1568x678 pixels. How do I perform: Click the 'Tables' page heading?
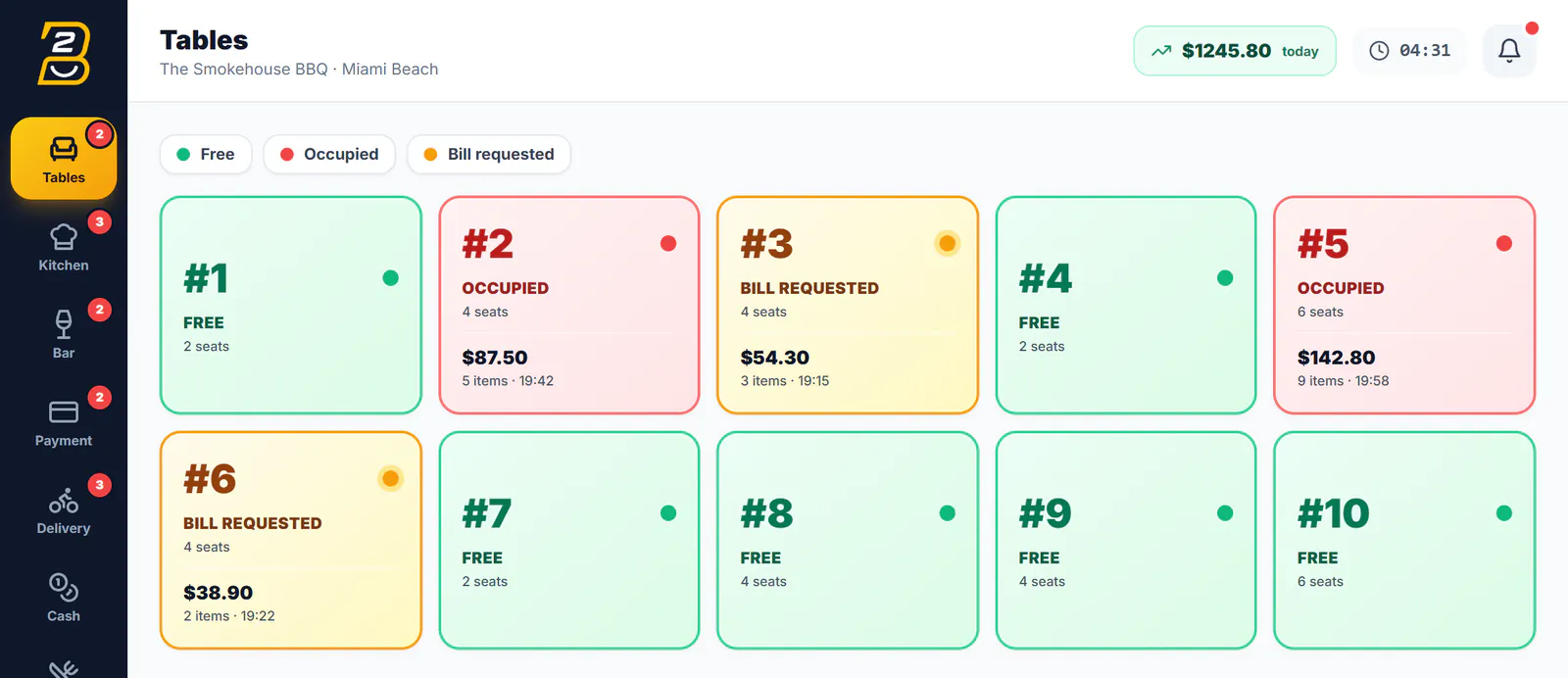point(204,40)
